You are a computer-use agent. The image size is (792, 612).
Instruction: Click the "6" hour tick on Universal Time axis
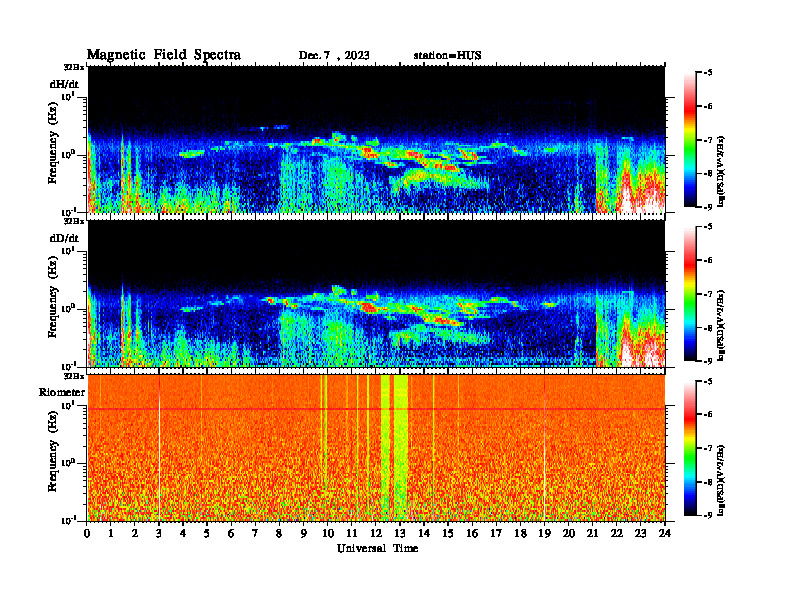pyautogui.click(x=231, y=533)
